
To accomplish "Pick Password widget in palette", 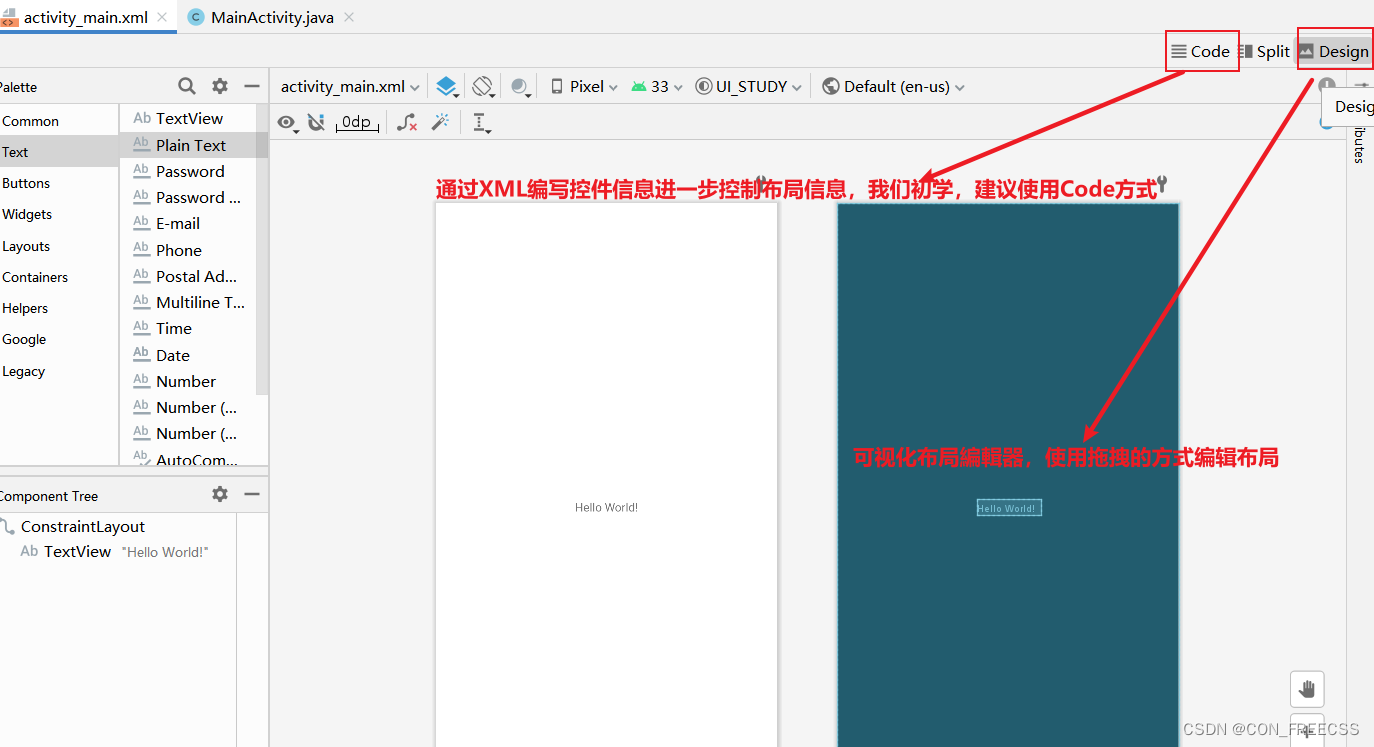I will 188,171.
